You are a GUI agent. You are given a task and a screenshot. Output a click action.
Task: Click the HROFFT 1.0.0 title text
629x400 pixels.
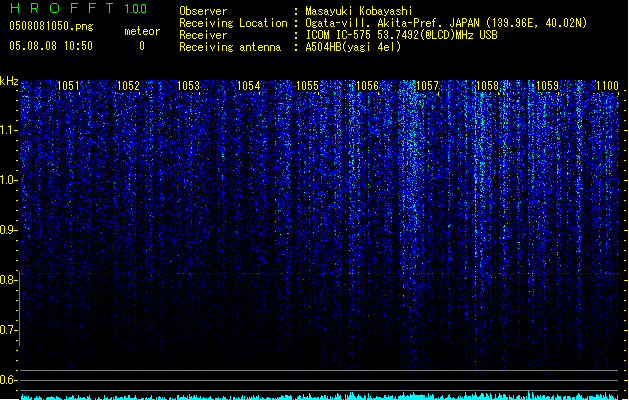[78, 8]
